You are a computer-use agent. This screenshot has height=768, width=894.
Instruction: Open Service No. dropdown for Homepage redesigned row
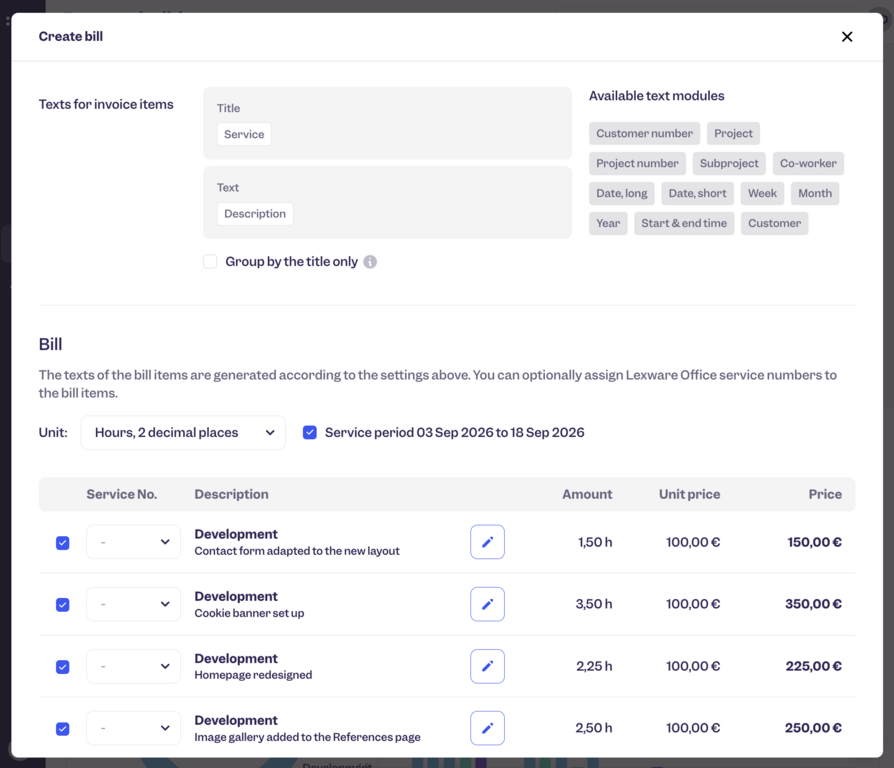pos(133,666)
